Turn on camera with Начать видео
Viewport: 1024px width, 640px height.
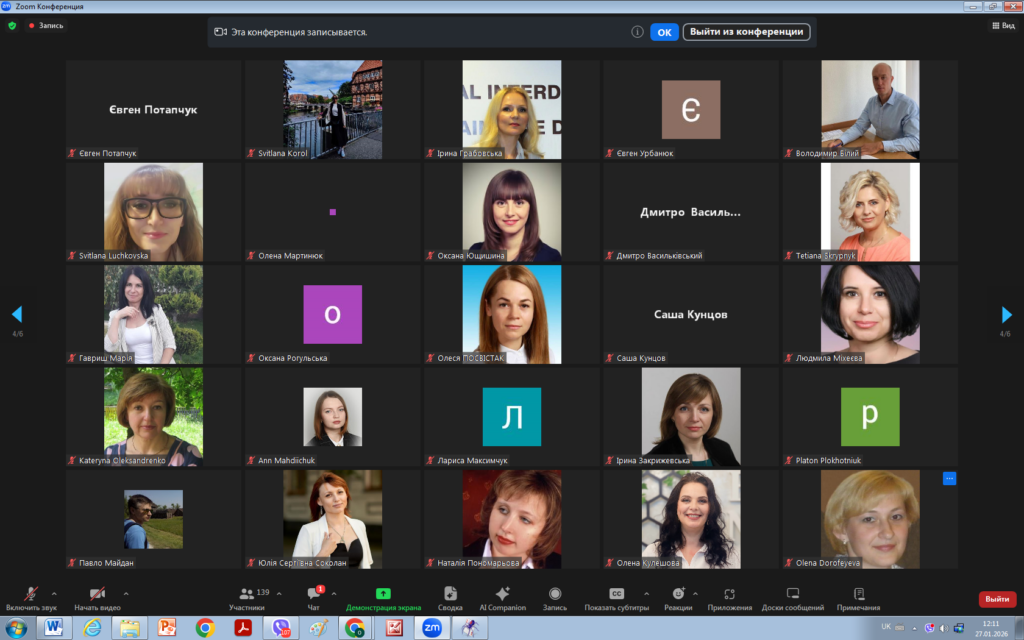[x=97, y=597]
